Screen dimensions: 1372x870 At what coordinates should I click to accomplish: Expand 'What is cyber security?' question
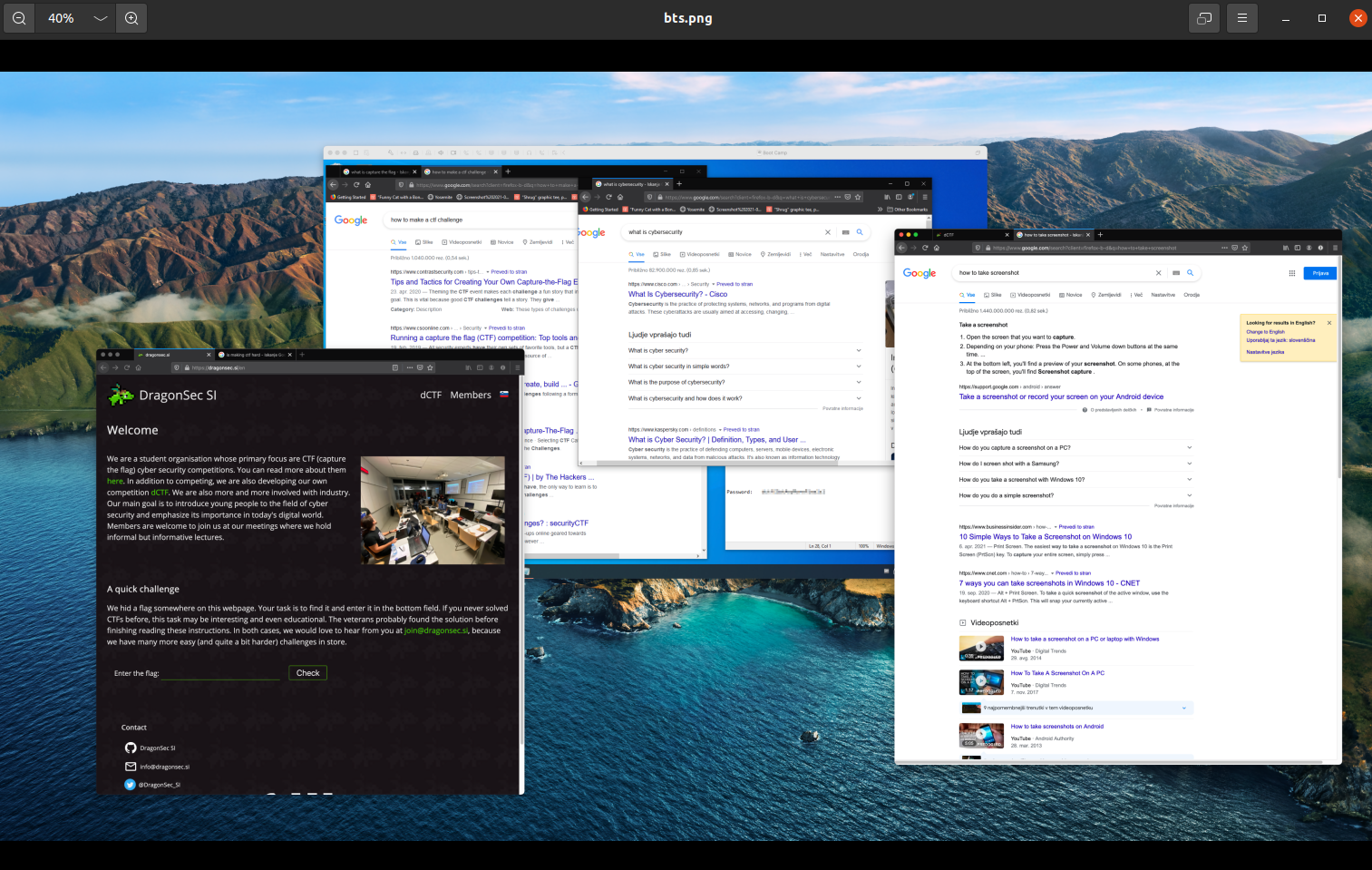tap(744, 350)
